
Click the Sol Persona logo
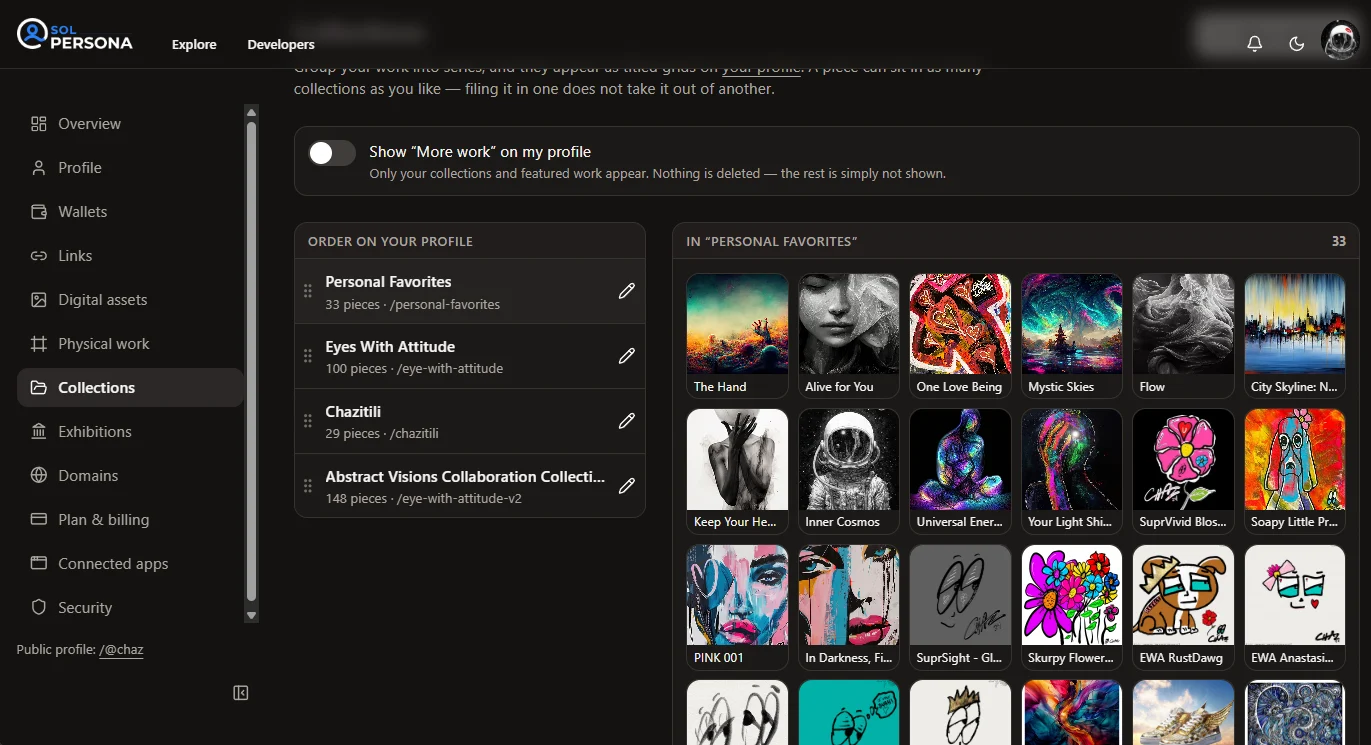point(75,35)
